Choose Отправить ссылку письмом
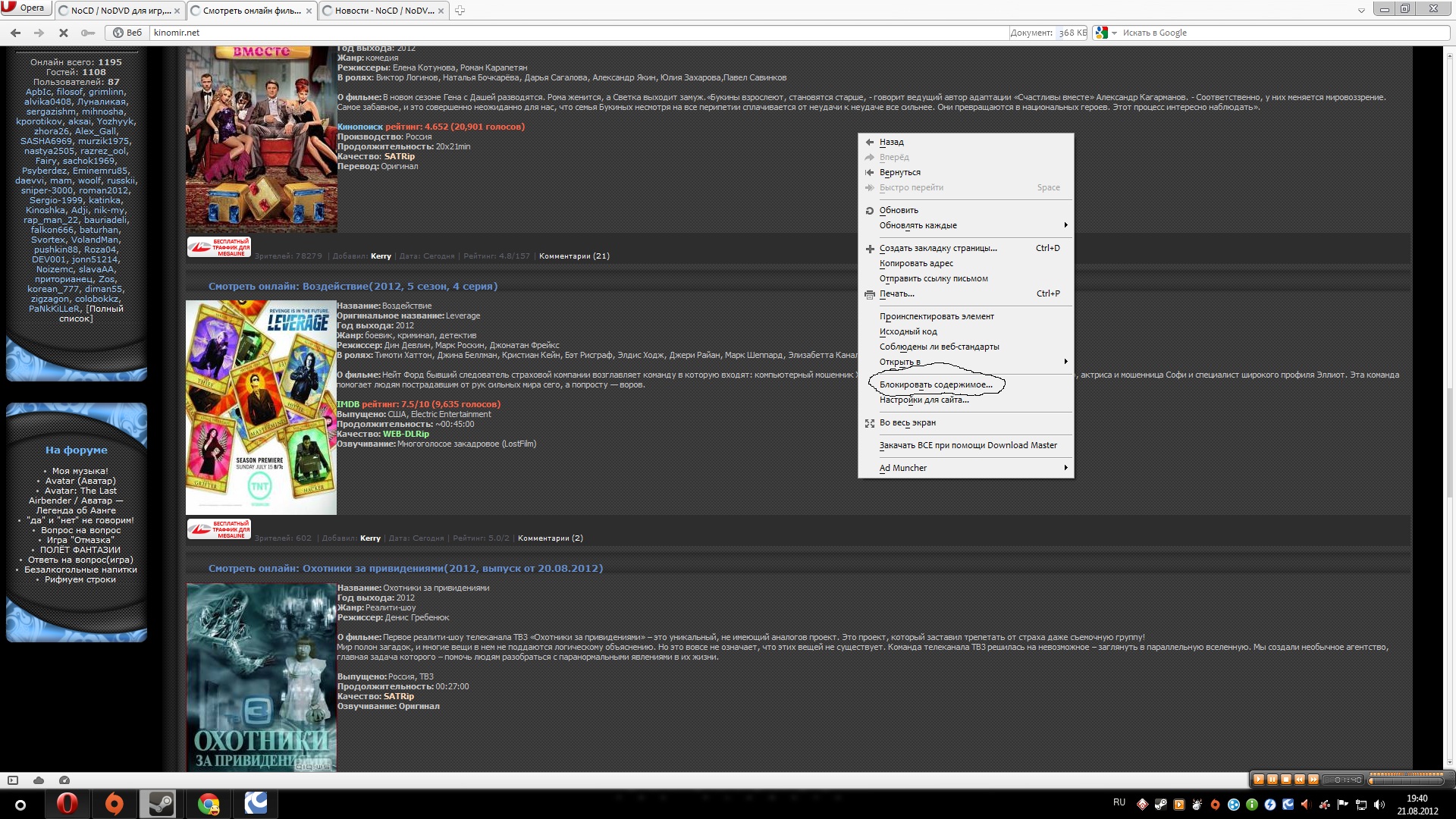The image size is (1456, 819). click(x=966, y=278)
